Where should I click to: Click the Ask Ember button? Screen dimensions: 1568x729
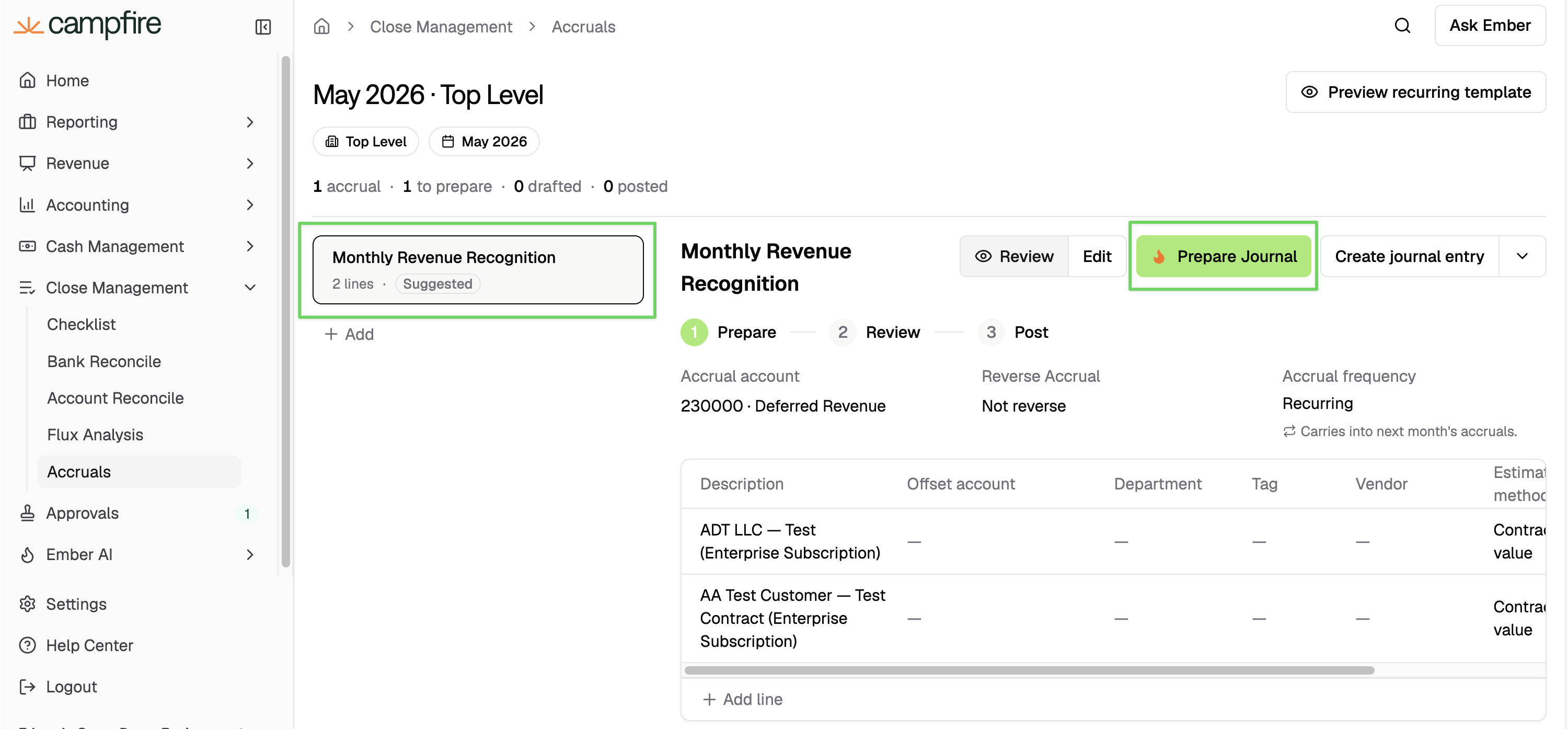pos(1490,26)
